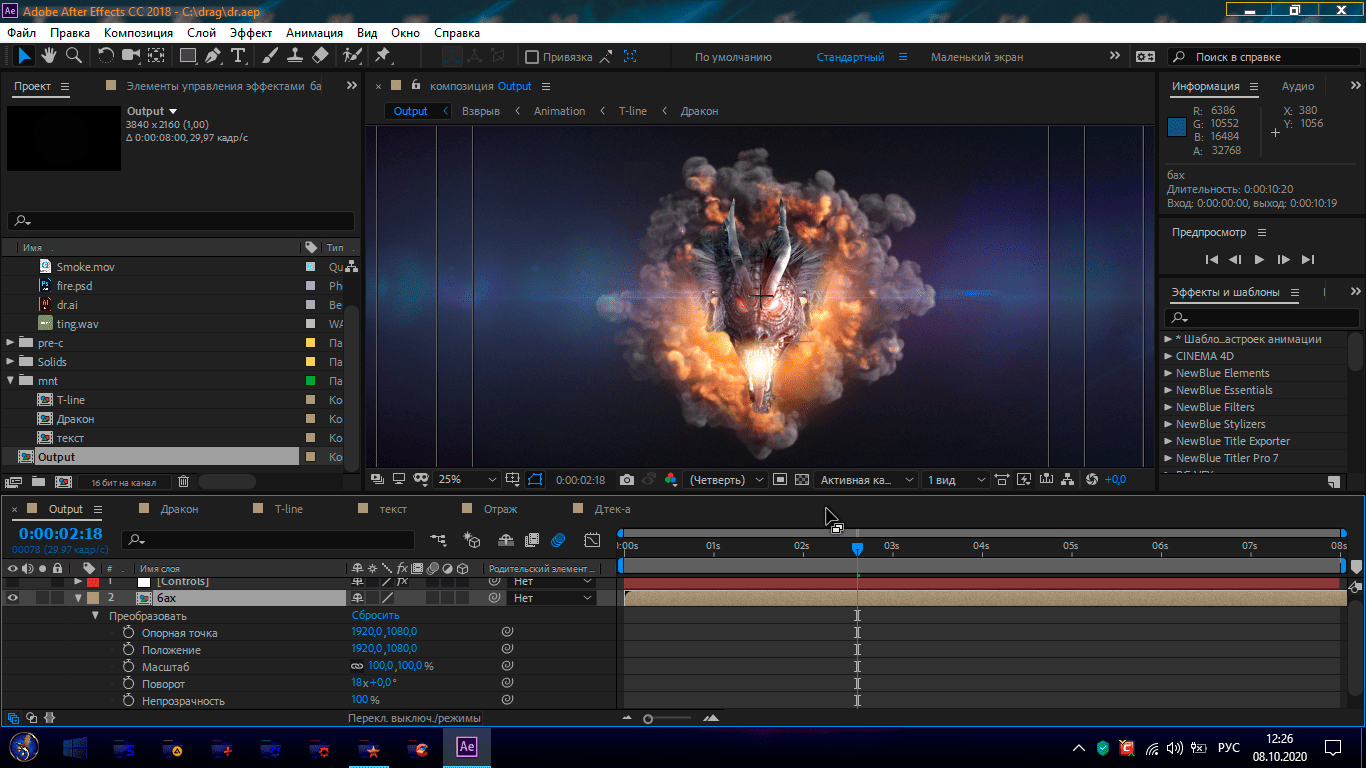Toggle stopwatch for Поворот property
The width and height of the screenshot is (1366, 768).
pos(128,684)
